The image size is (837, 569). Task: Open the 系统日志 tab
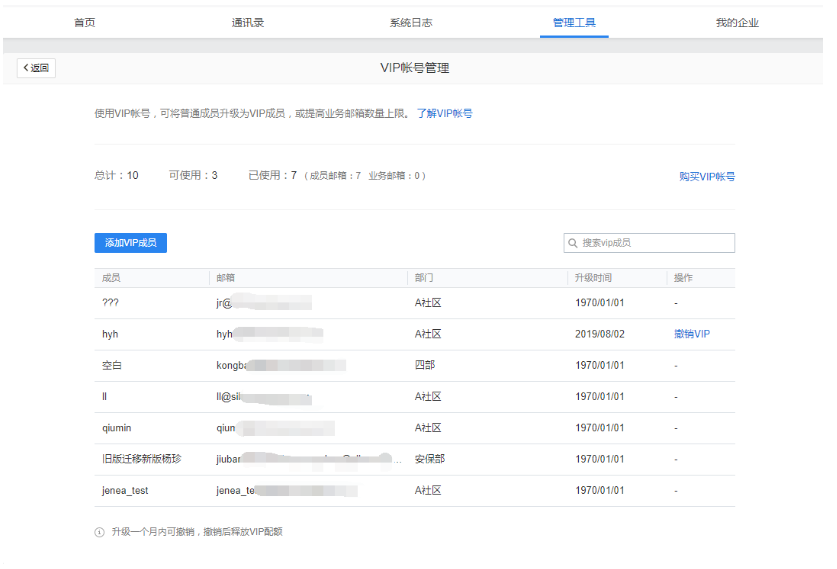411,22
